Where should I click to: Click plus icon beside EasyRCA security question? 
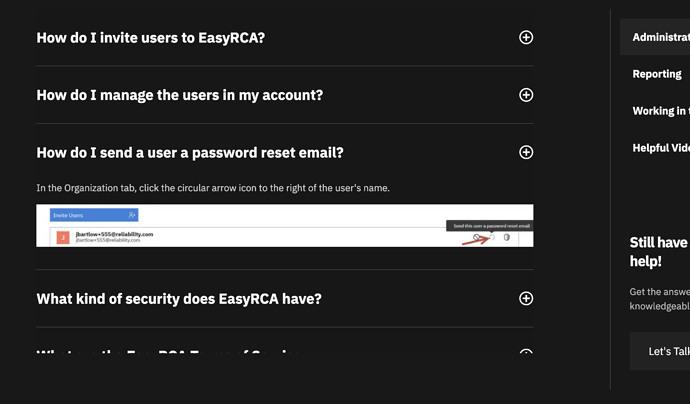526,298
